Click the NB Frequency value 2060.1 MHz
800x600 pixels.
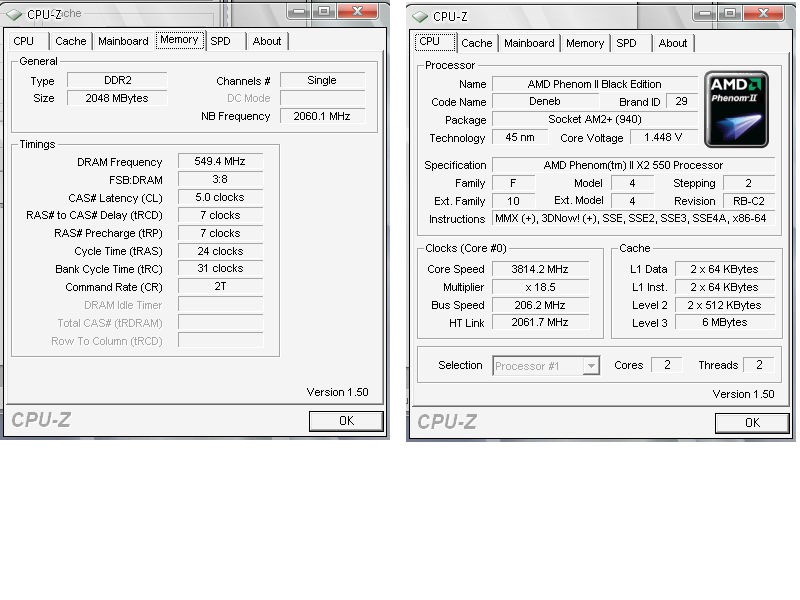pos(322,116)
